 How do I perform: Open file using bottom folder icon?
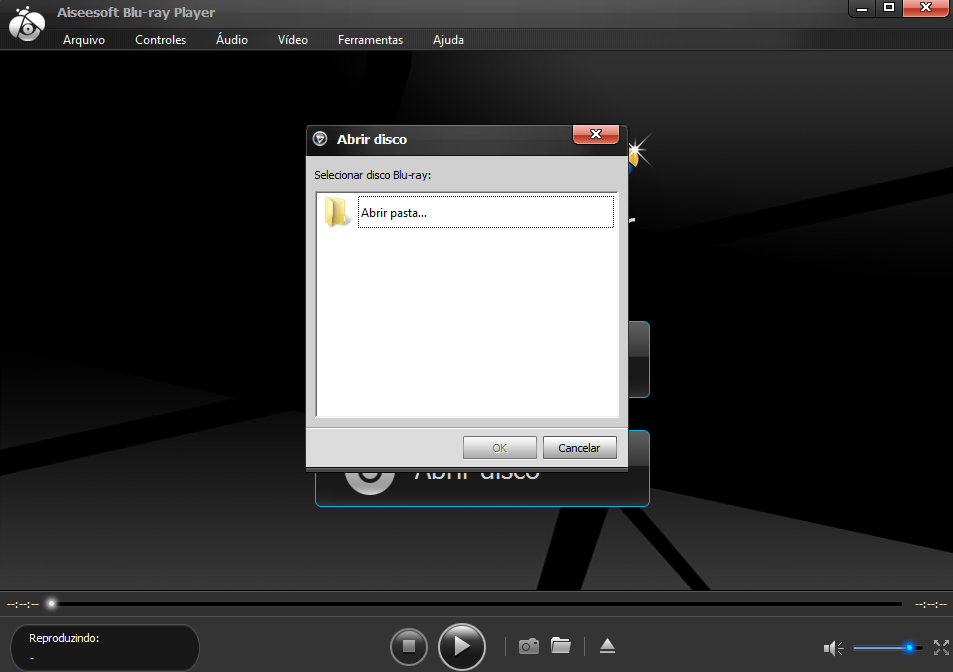coord(561,646)
